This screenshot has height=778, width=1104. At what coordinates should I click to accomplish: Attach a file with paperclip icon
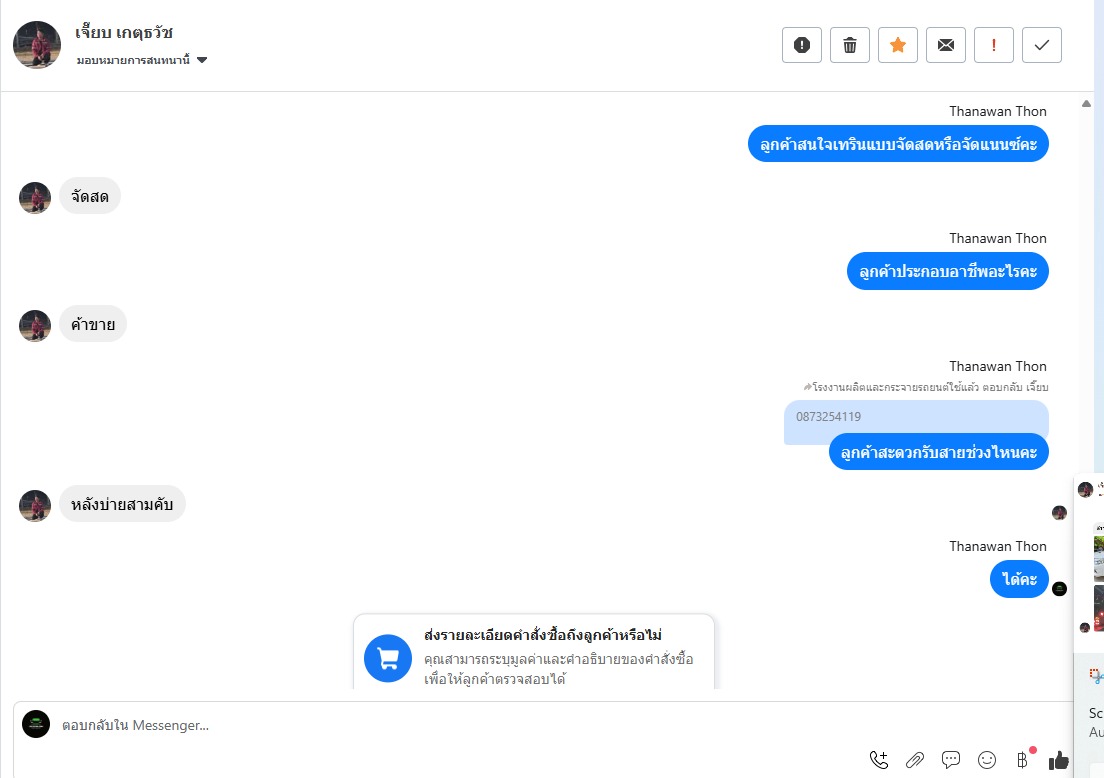click(x=915, y=760)
